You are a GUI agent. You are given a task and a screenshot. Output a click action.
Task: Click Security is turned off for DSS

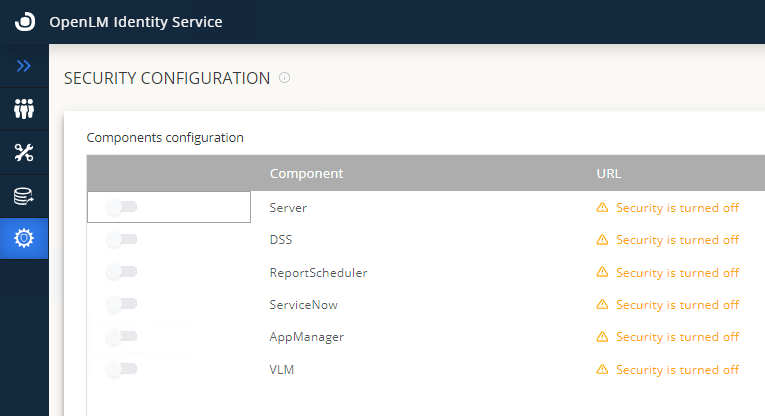[677, 240]
